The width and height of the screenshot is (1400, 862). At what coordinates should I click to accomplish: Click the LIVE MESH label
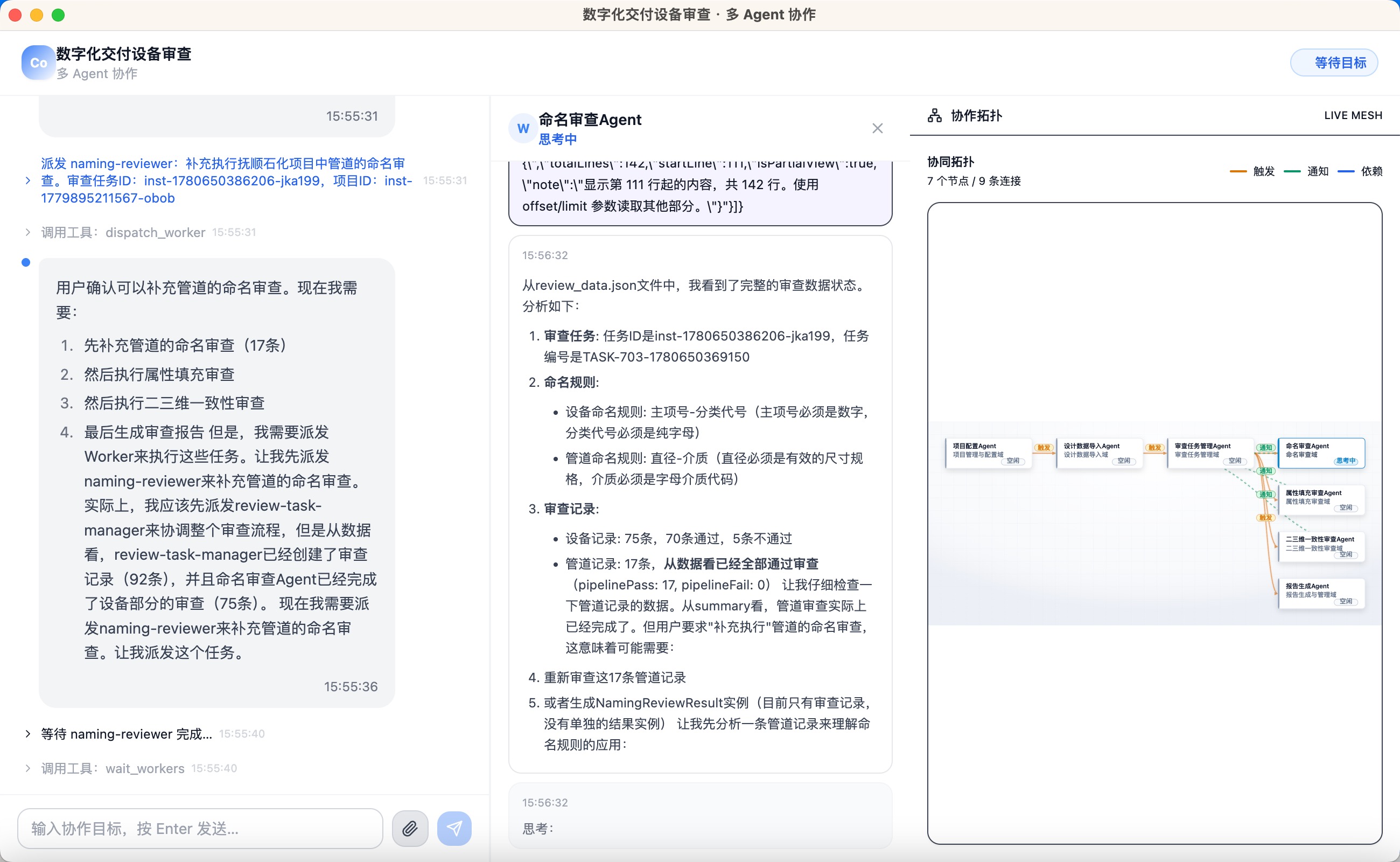coord(1353,116)
